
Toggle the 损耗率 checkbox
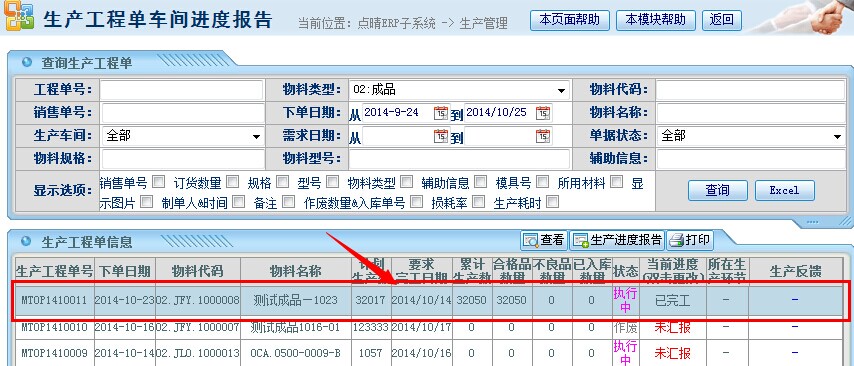[x=479, y=202]
